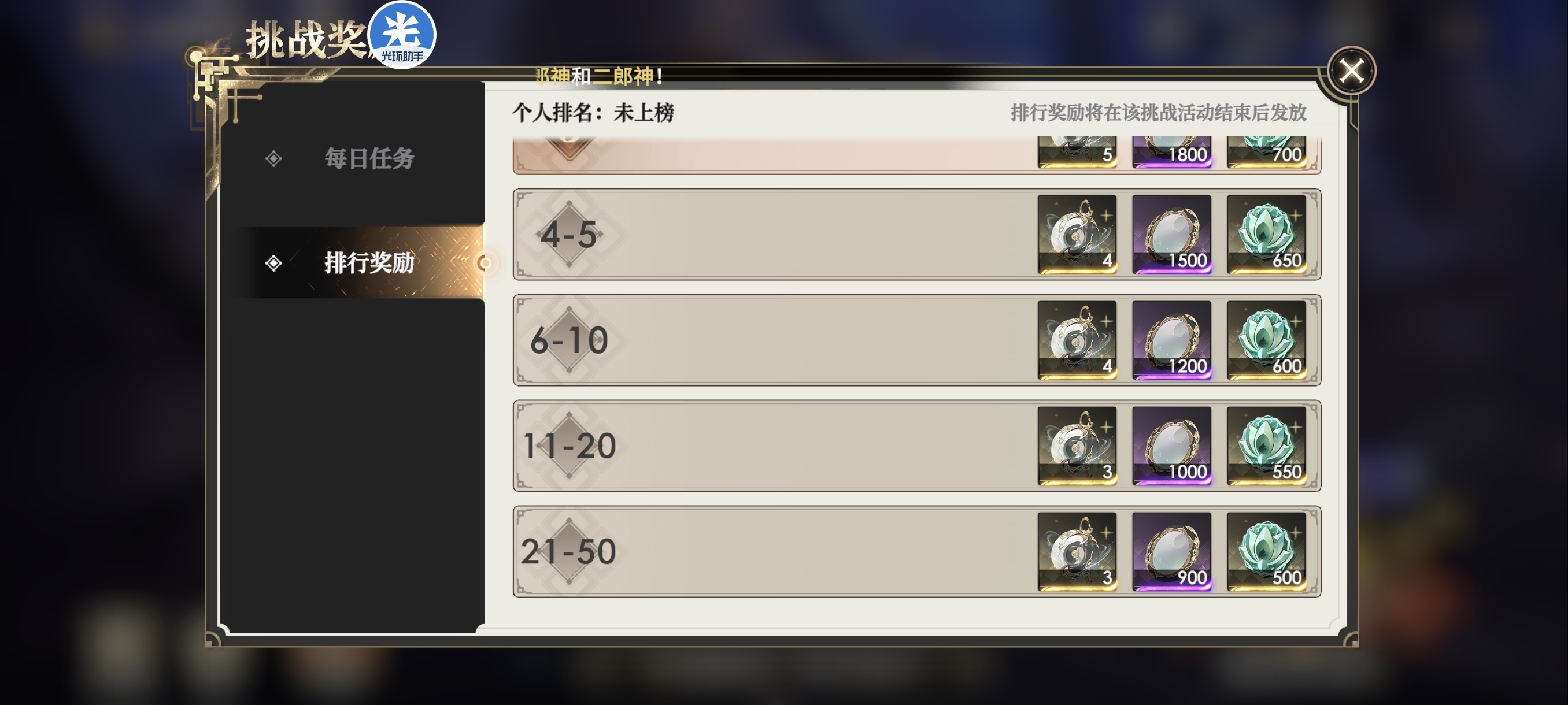This screenshot has height=705, width=1568.
Task: Close the challenge rewards dialog
Action: coord(1351,70)
